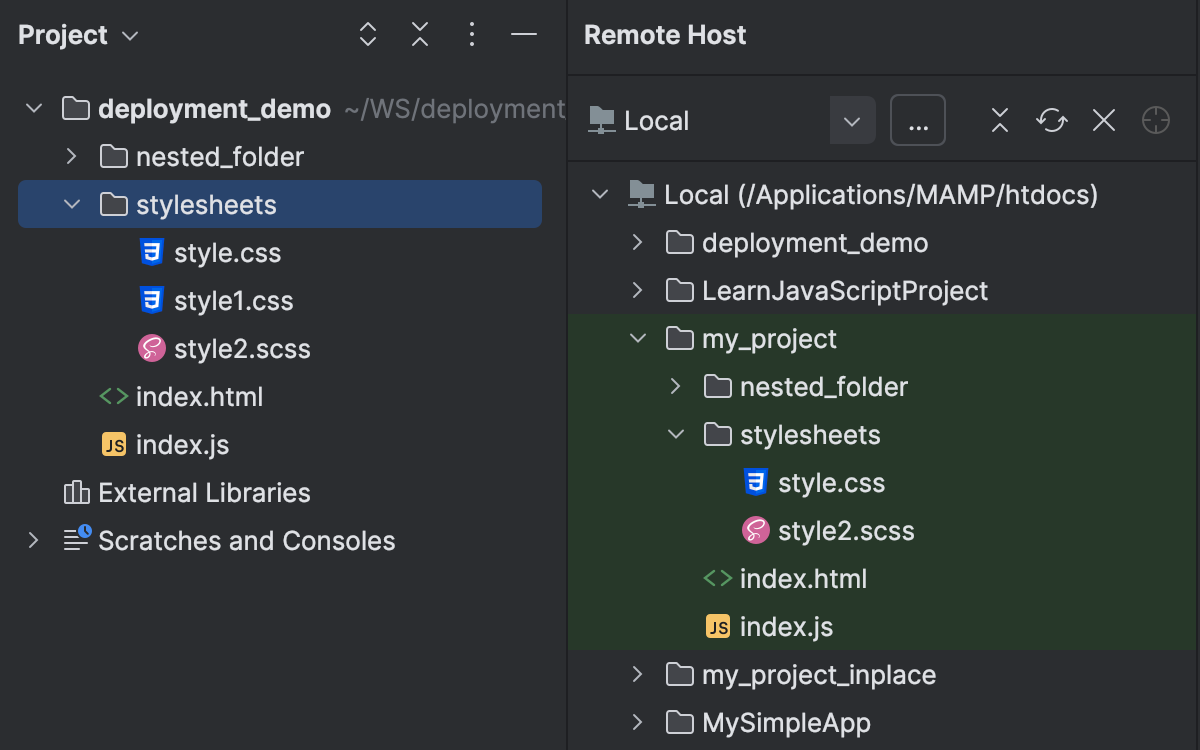Click the Collapse All icon in Project toolbar

coord(419,34)
